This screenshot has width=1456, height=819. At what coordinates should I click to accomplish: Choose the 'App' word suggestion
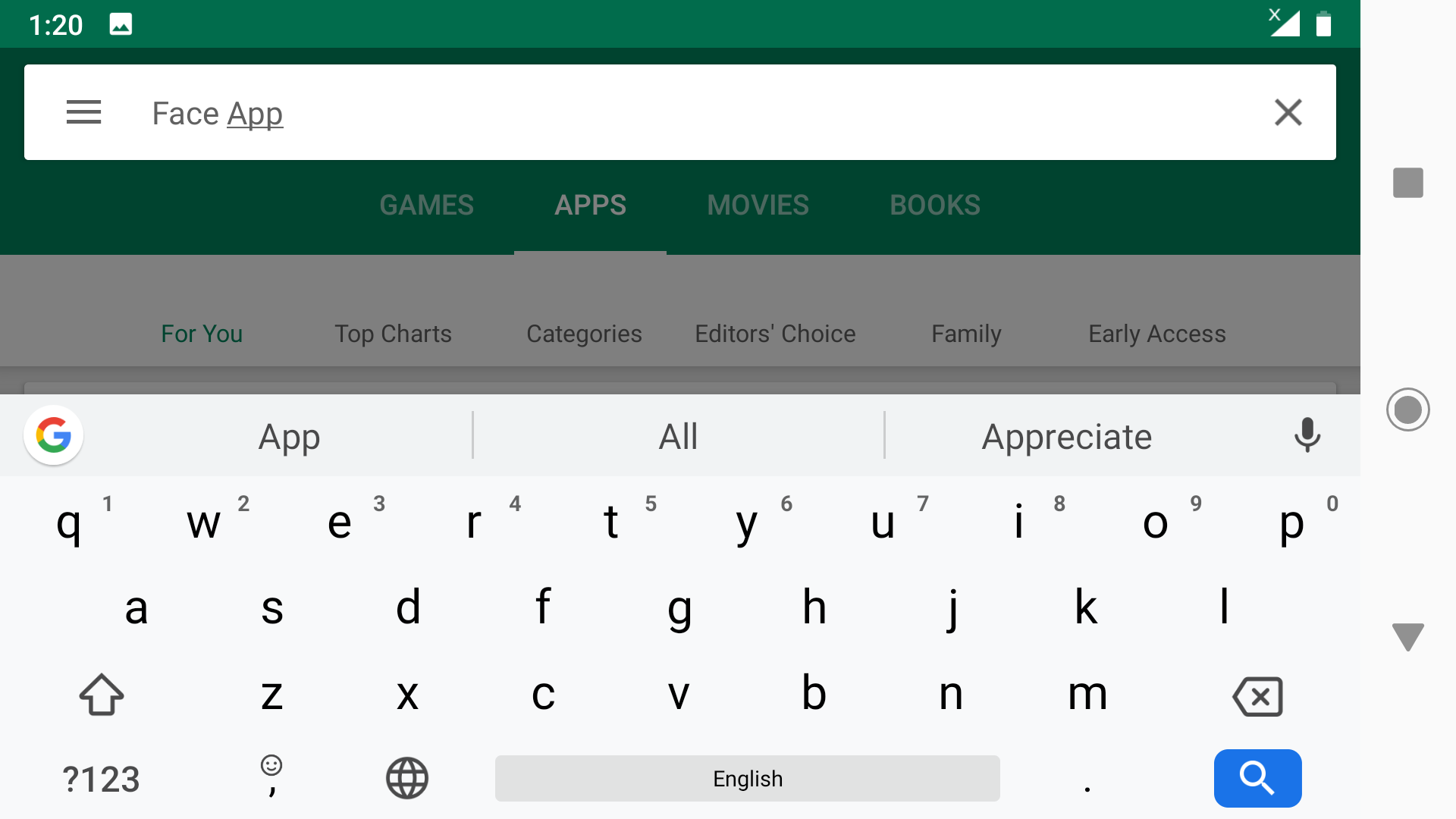[x=289, y=437]
